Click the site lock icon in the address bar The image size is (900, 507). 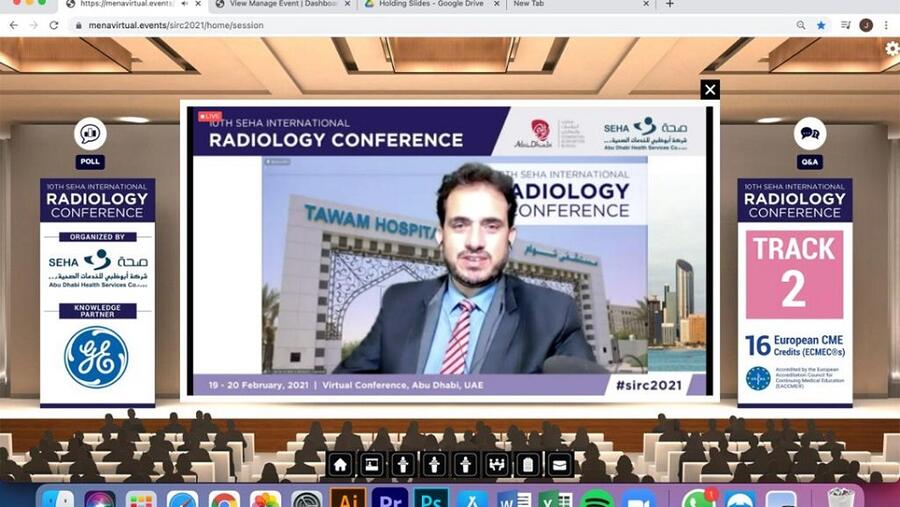click(79, 25)
